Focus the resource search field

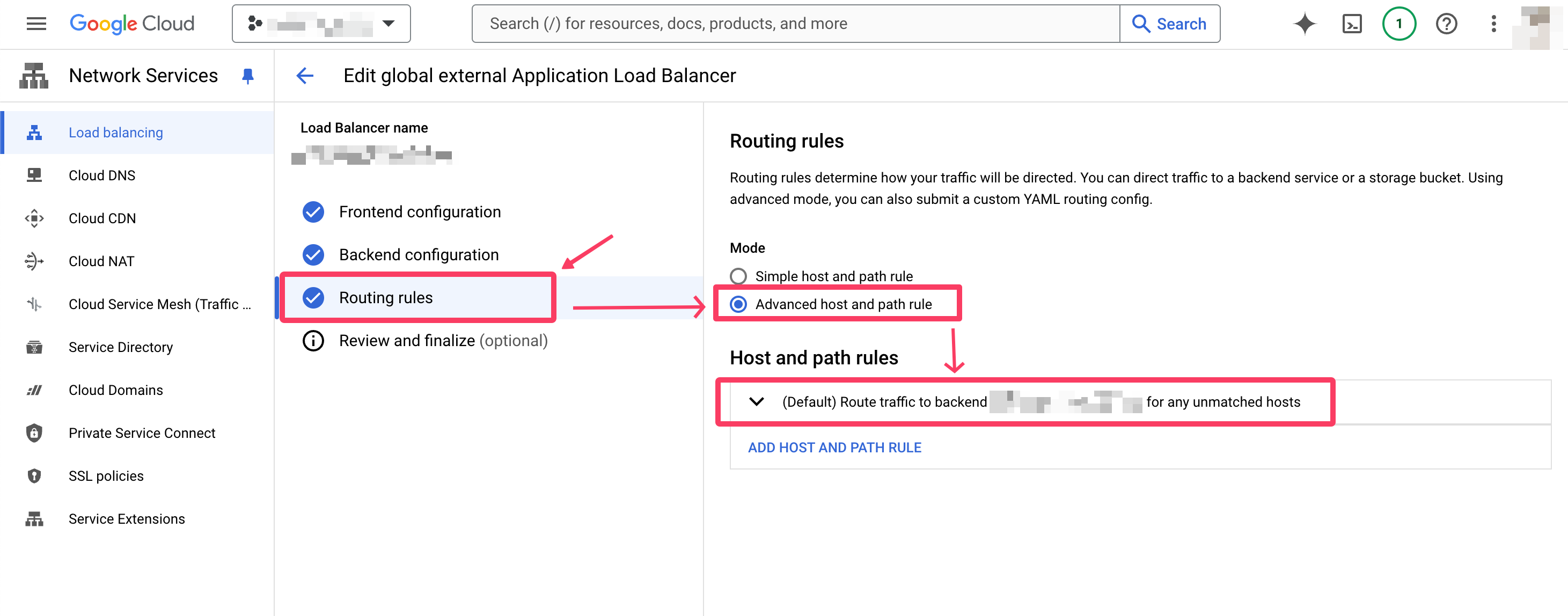pyautogui.click(x=796, y=24)
